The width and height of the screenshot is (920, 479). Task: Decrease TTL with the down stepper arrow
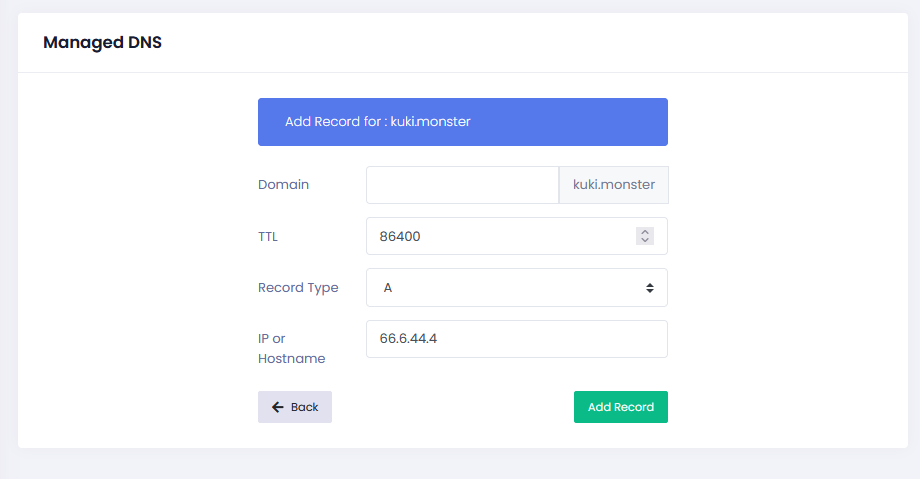click(x=645, y=241)
